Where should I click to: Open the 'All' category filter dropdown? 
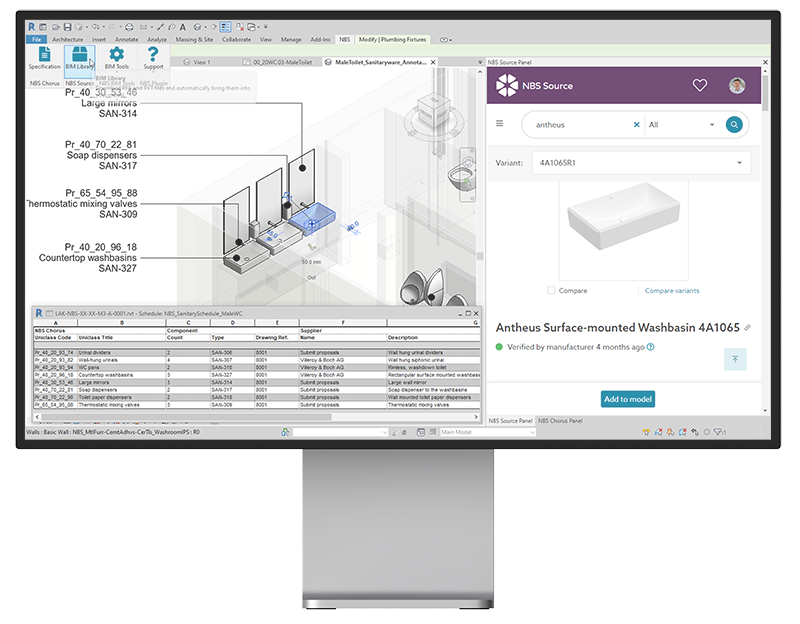(x=681, y=124)
